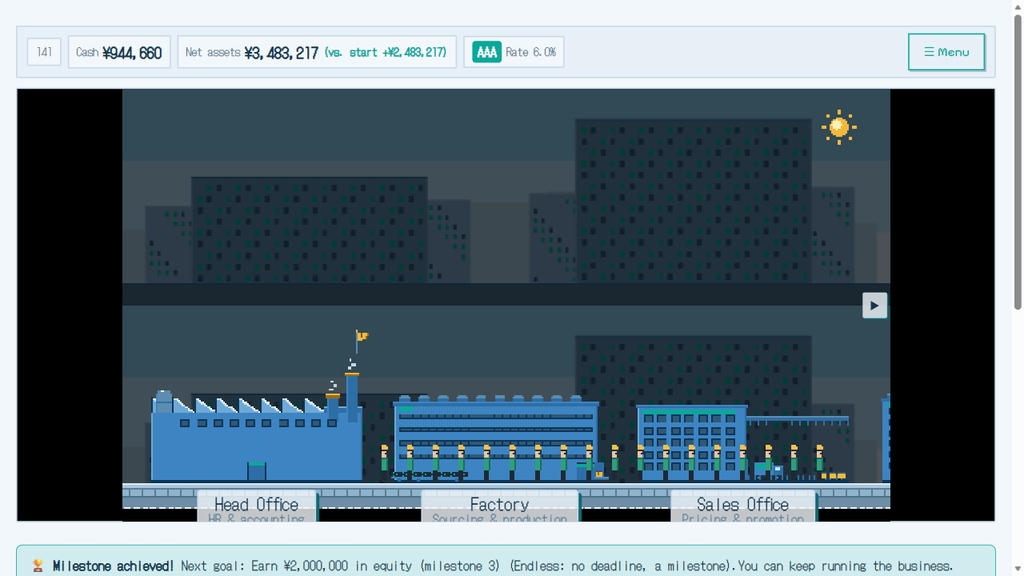Select the wide factory building
The height and width of the screenshot is (576, 1024).
pos(496,439)
